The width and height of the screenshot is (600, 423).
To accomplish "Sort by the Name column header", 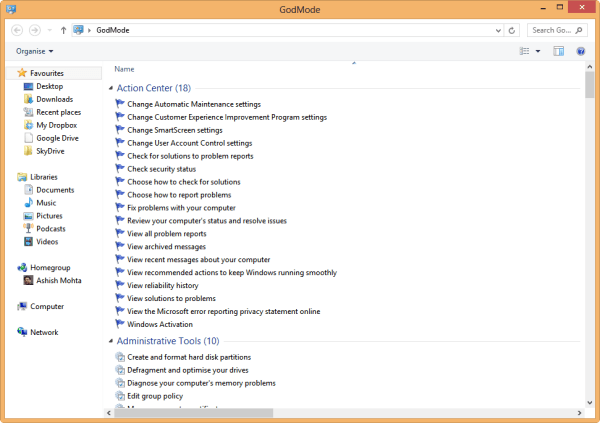I will 124,69.
